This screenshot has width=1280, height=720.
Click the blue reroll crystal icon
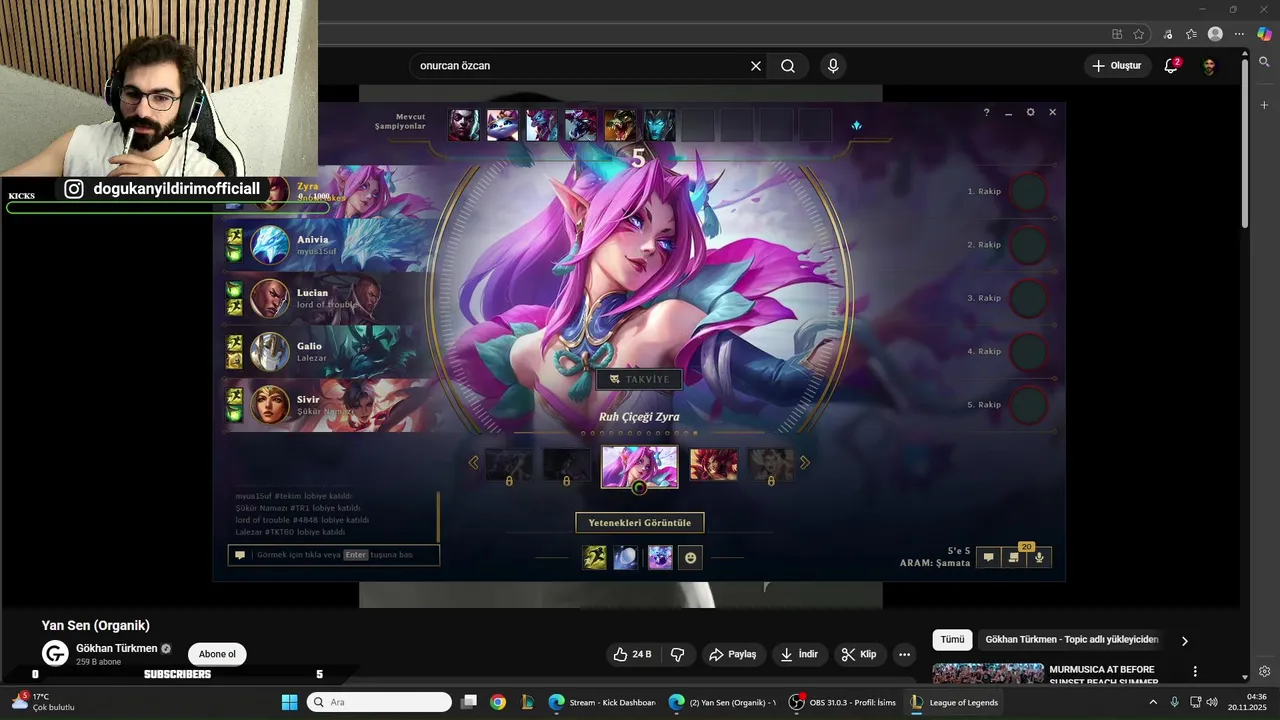click(x=856, y=125)
